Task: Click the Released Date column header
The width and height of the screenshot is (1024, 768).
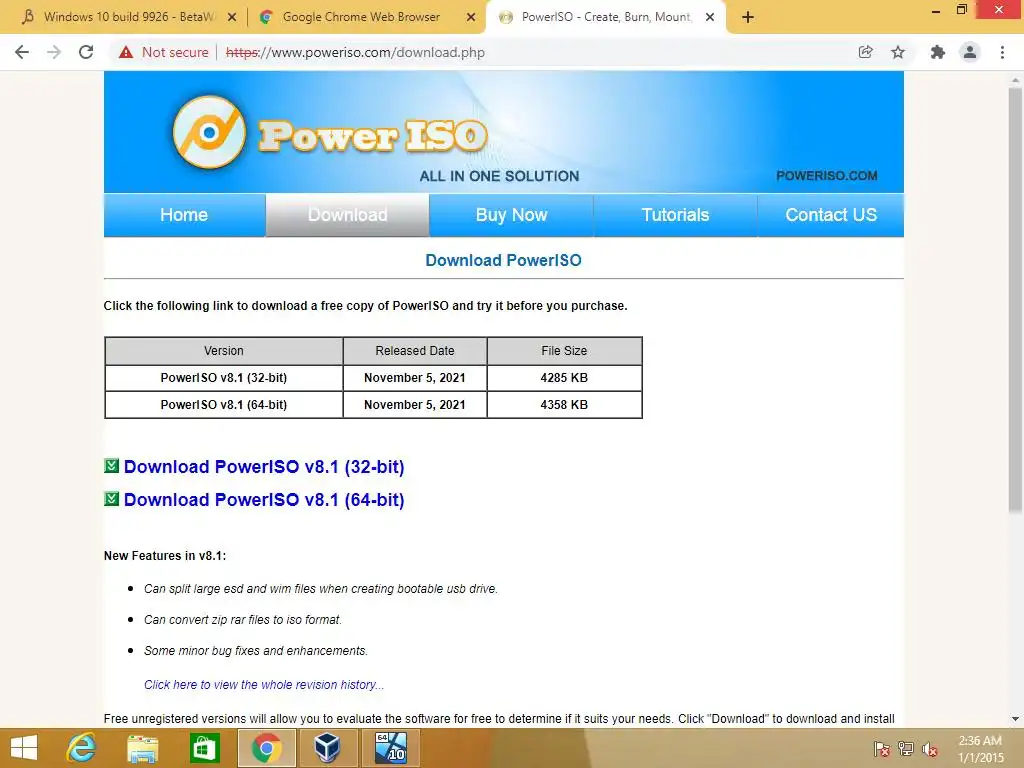Action: [x=415, y=351]
